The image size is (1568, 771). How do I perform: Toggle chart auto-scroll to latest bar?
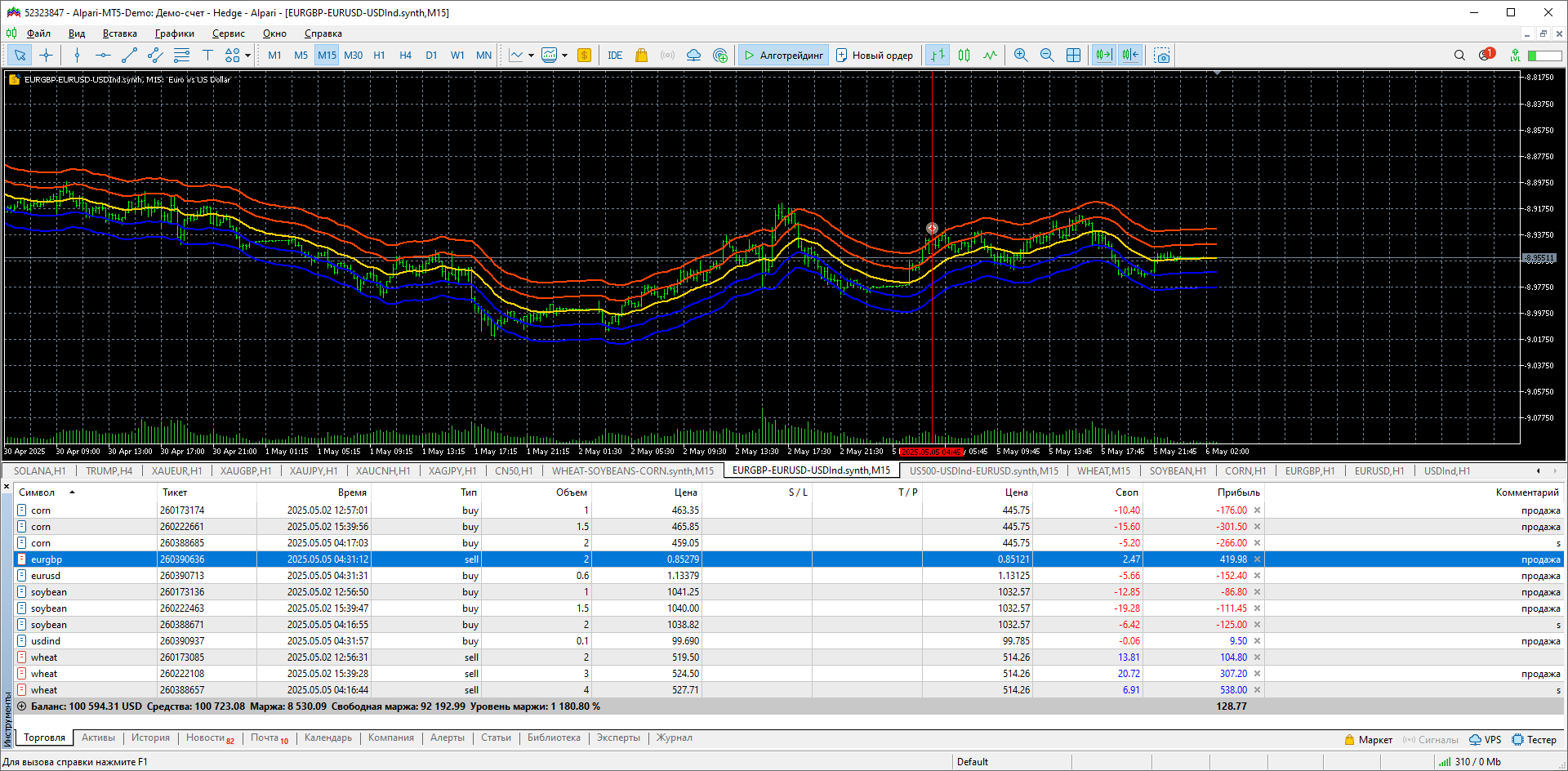click(1103, 56)
